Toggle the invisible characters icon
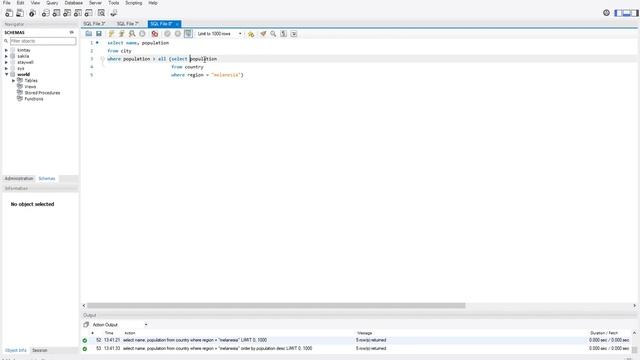 pyautogui.click(x=284, y=34)
